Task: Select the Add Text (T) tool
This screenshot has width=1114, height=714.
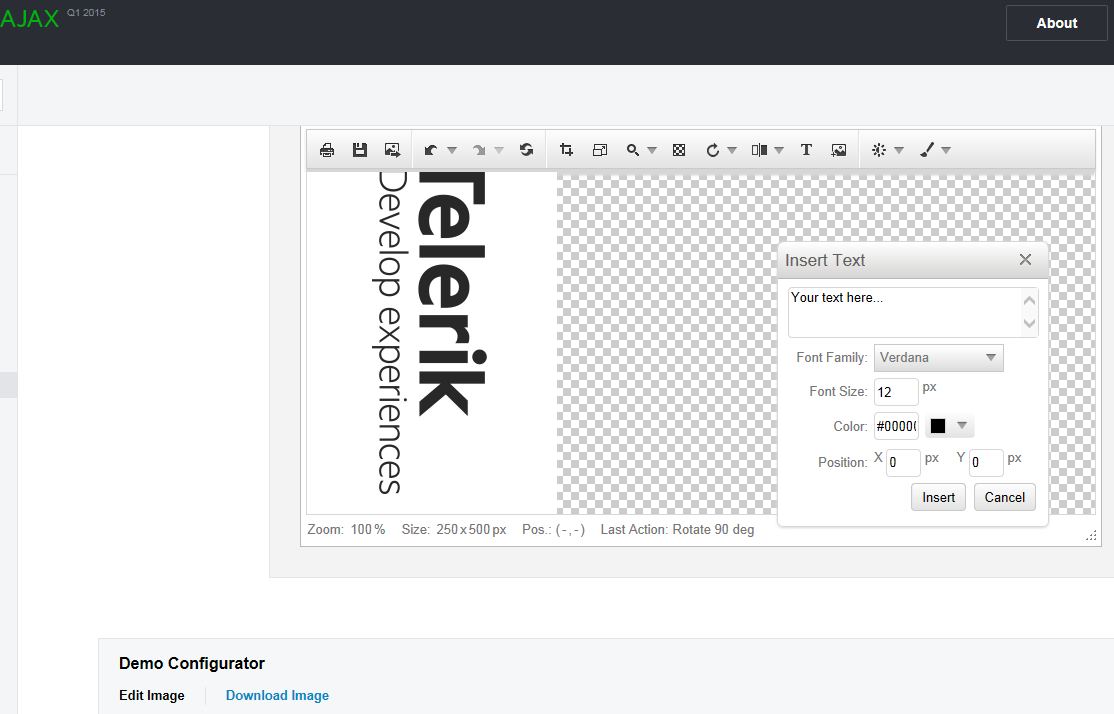Action: [x=806, y=150]
